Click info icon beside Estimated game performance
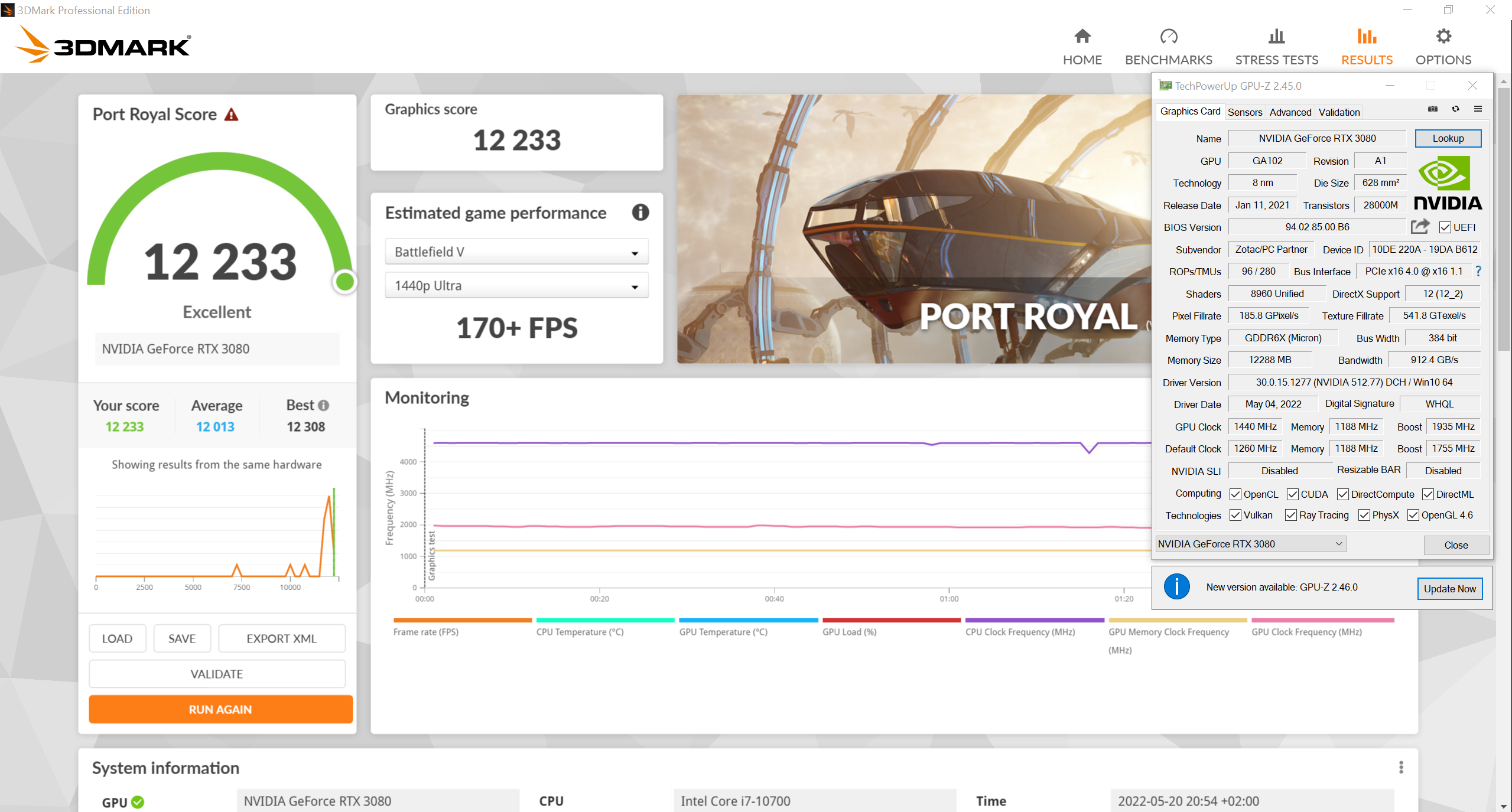This screenshot has width=1512, height=812. (x=640, y=213)
